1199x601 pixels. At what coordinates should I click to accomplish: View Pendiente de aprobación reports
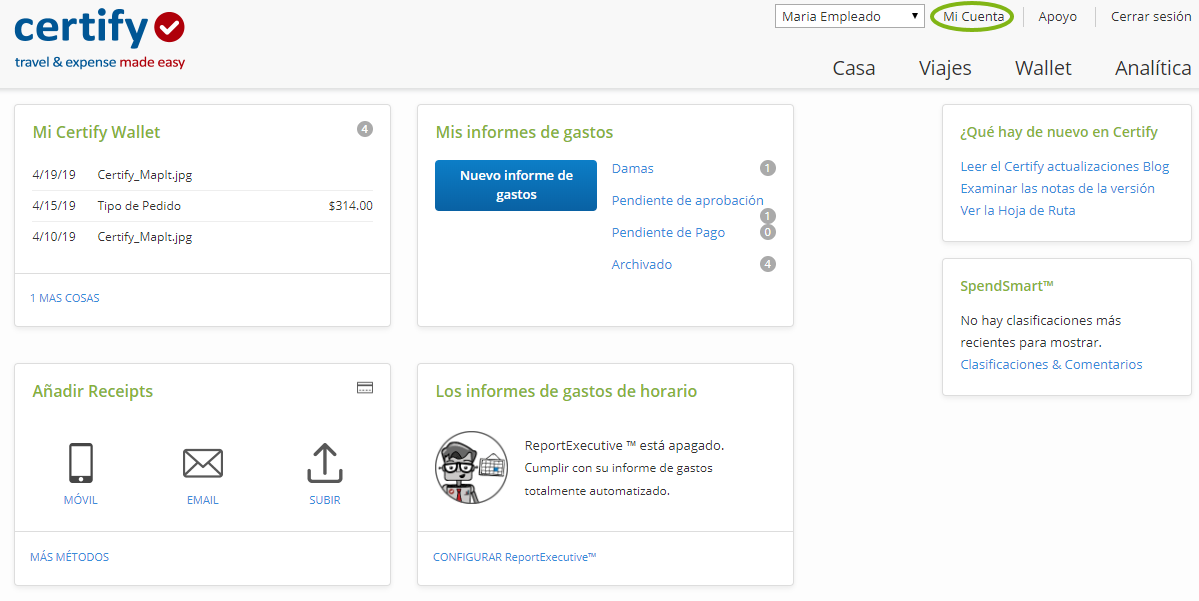687,200
